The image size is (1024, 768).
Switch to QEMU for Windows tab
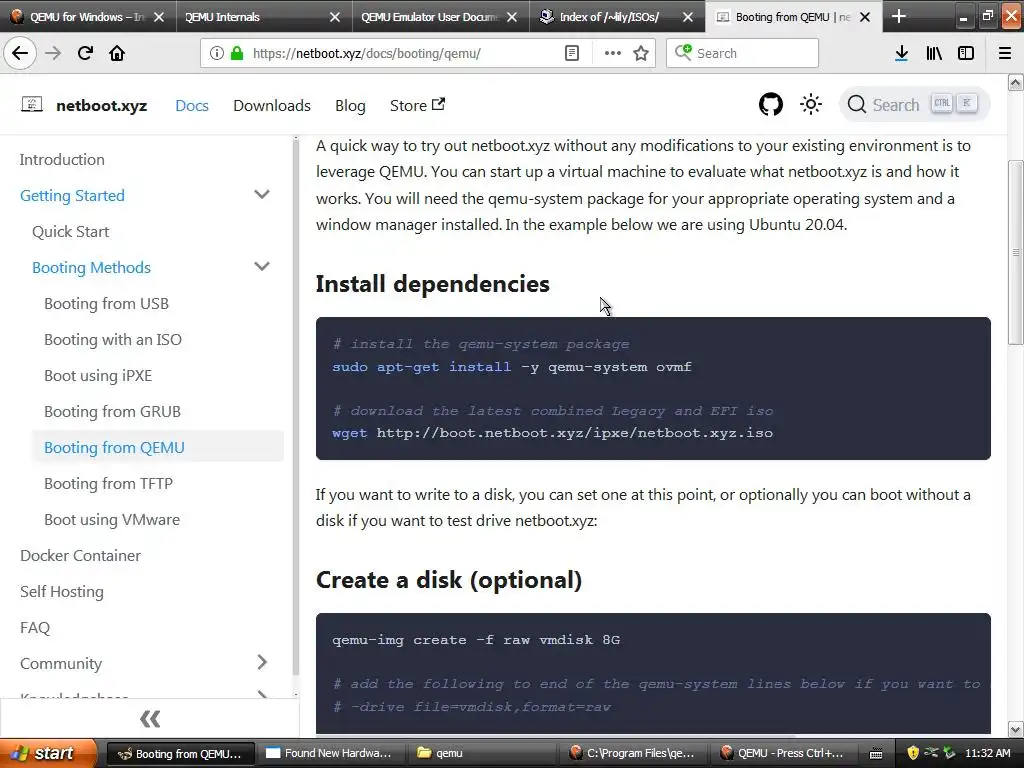point(88,17)
